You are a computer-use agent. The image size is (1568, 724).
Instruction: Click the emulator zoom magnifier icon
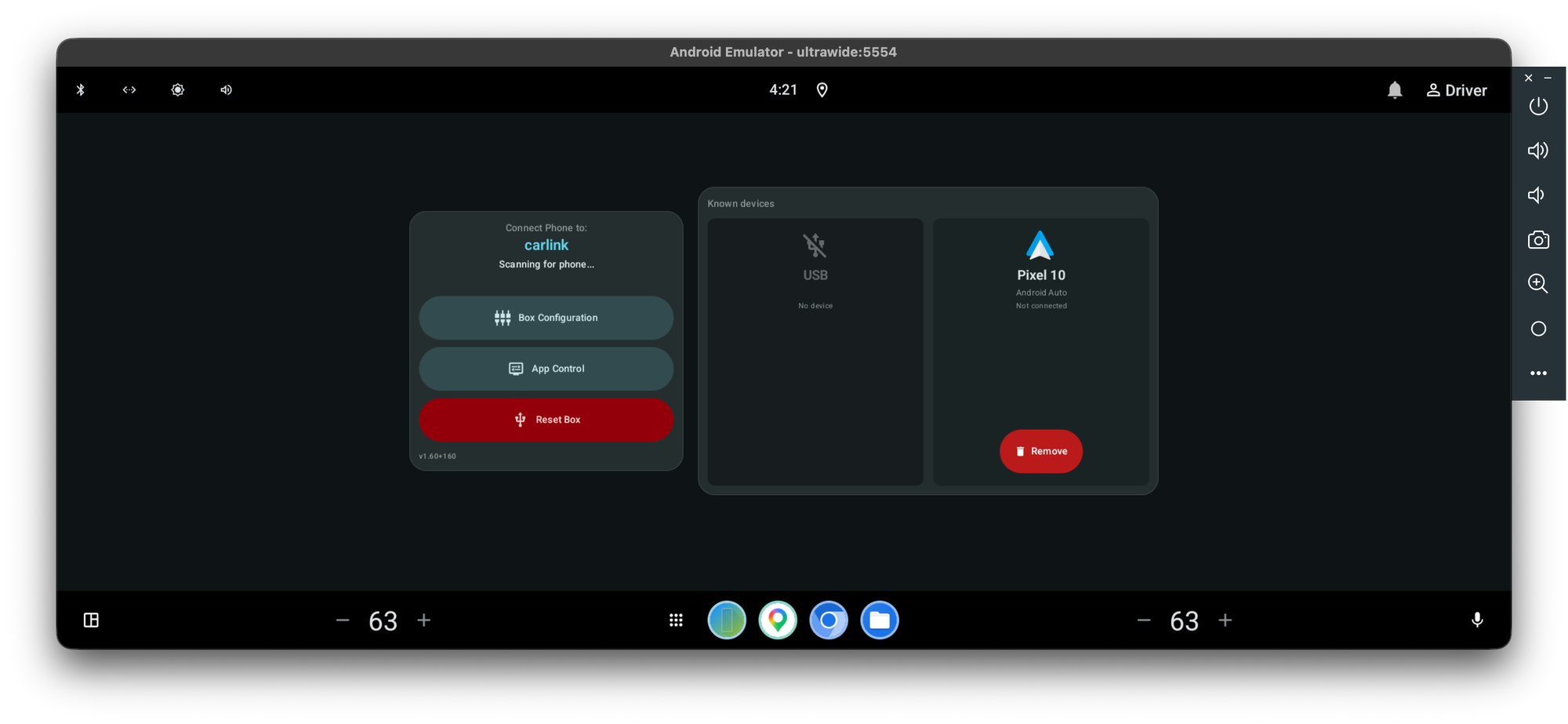click(1538, 284)
